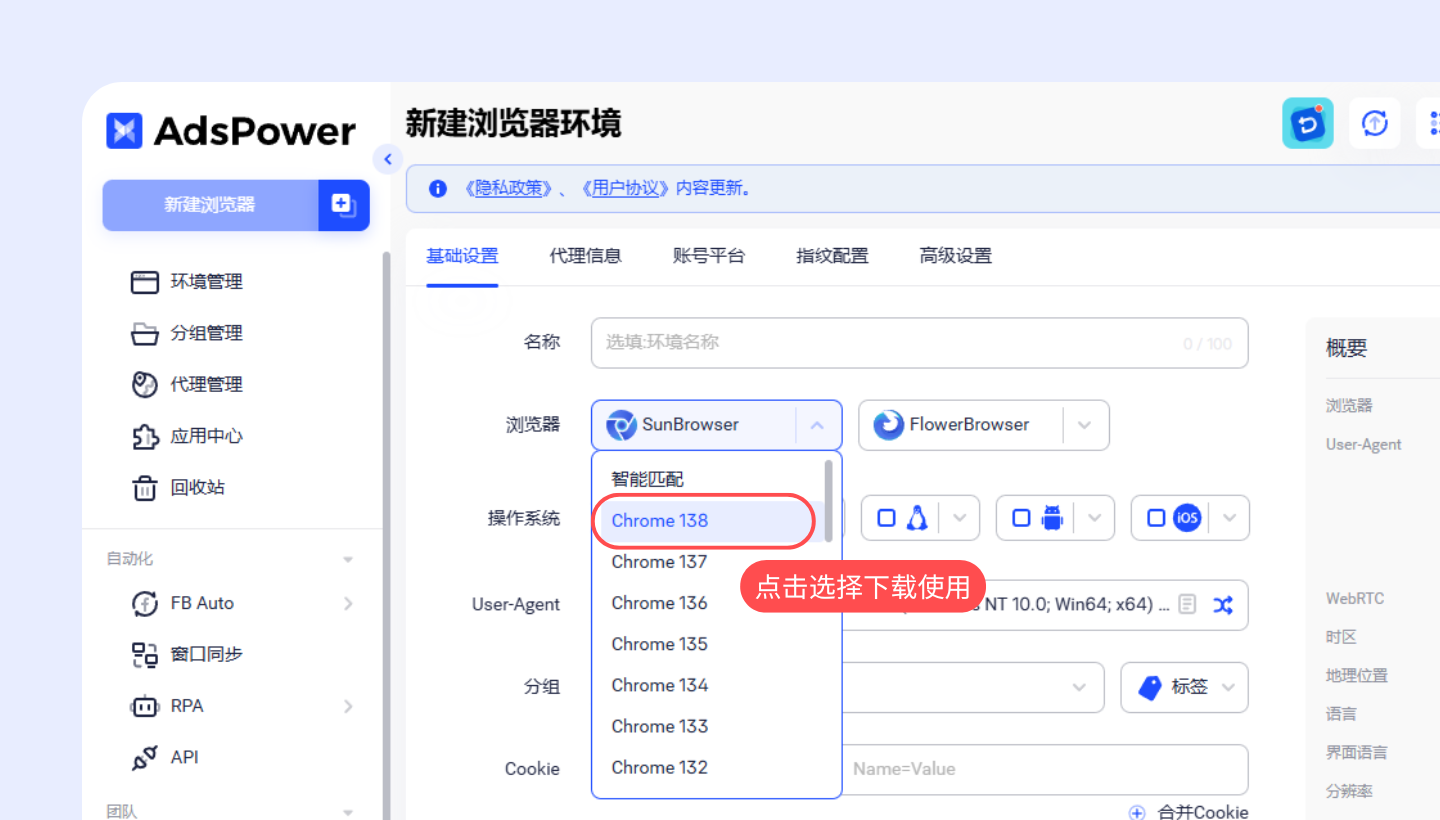
Task: Expand the FB Auto submenu arrow
Action: coord(348,603)
